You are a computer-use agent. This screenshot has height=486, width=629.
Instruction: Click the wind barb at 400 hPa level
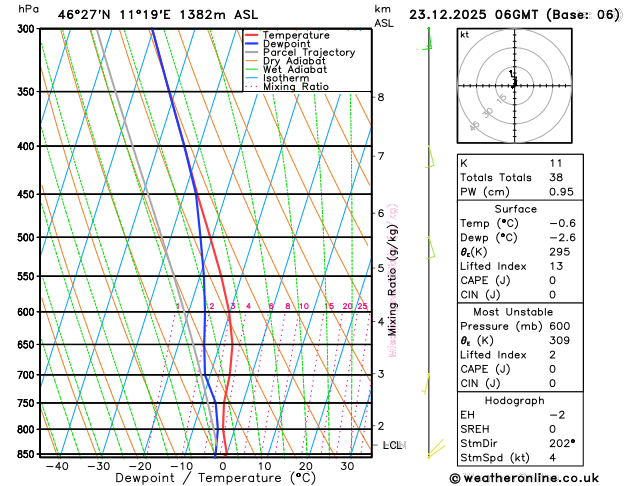[430, 157]
